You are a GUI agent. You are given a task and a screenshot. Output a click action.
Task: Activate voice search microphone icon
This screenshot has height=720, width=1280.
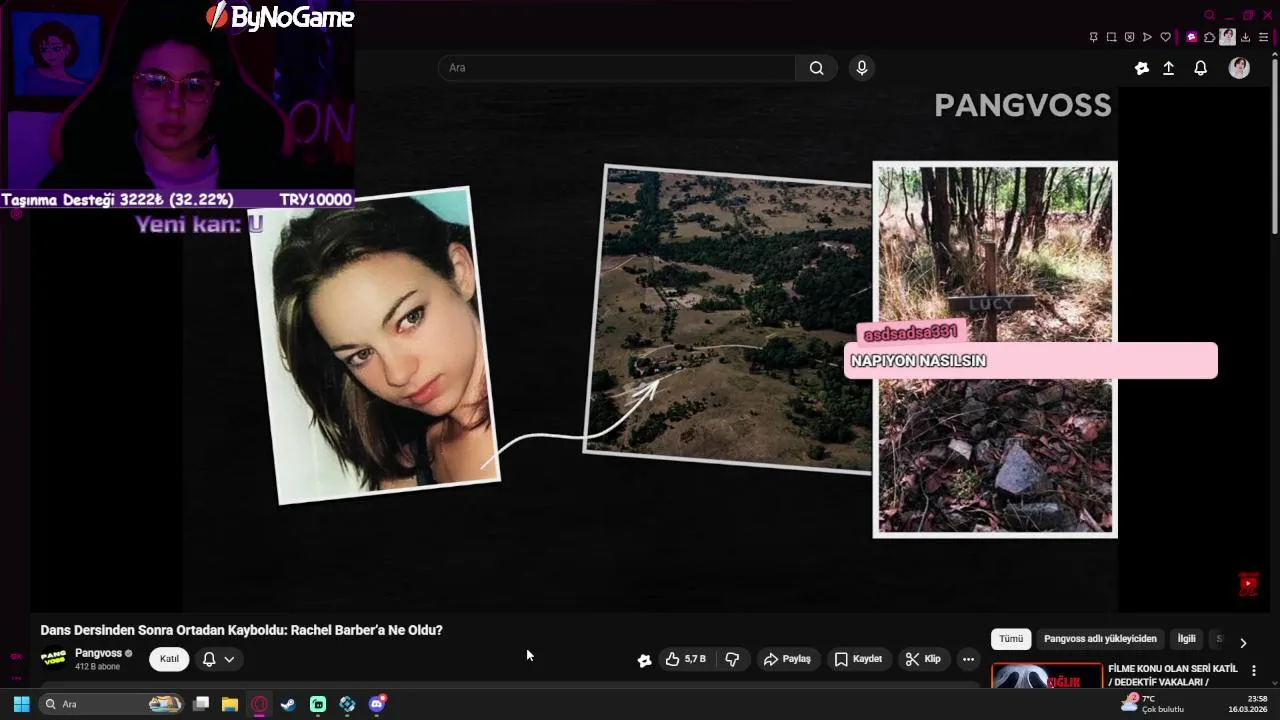862,68
